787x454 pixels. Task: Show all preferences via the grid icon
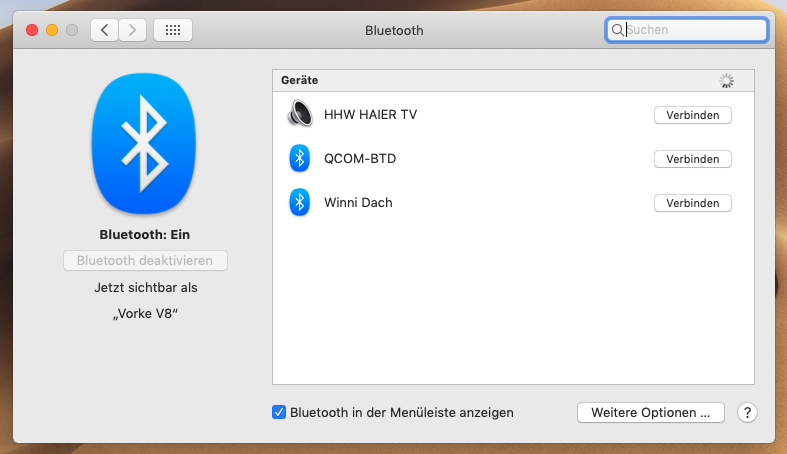173,30
